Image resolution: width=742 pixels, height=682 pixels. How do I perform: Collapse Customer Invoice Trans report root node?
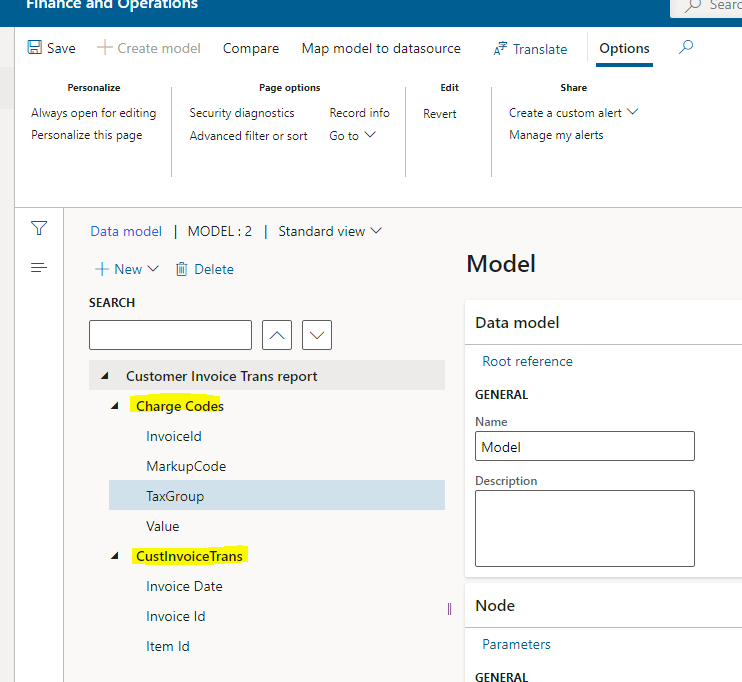pyautogui.click(x=104, y=377)
